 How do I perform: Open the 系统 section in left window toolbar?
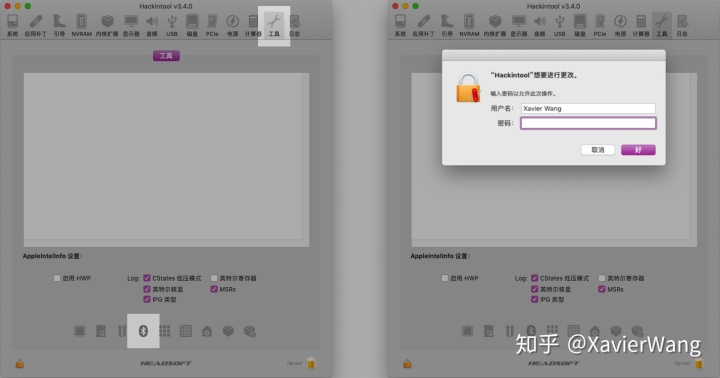(12, 25)
